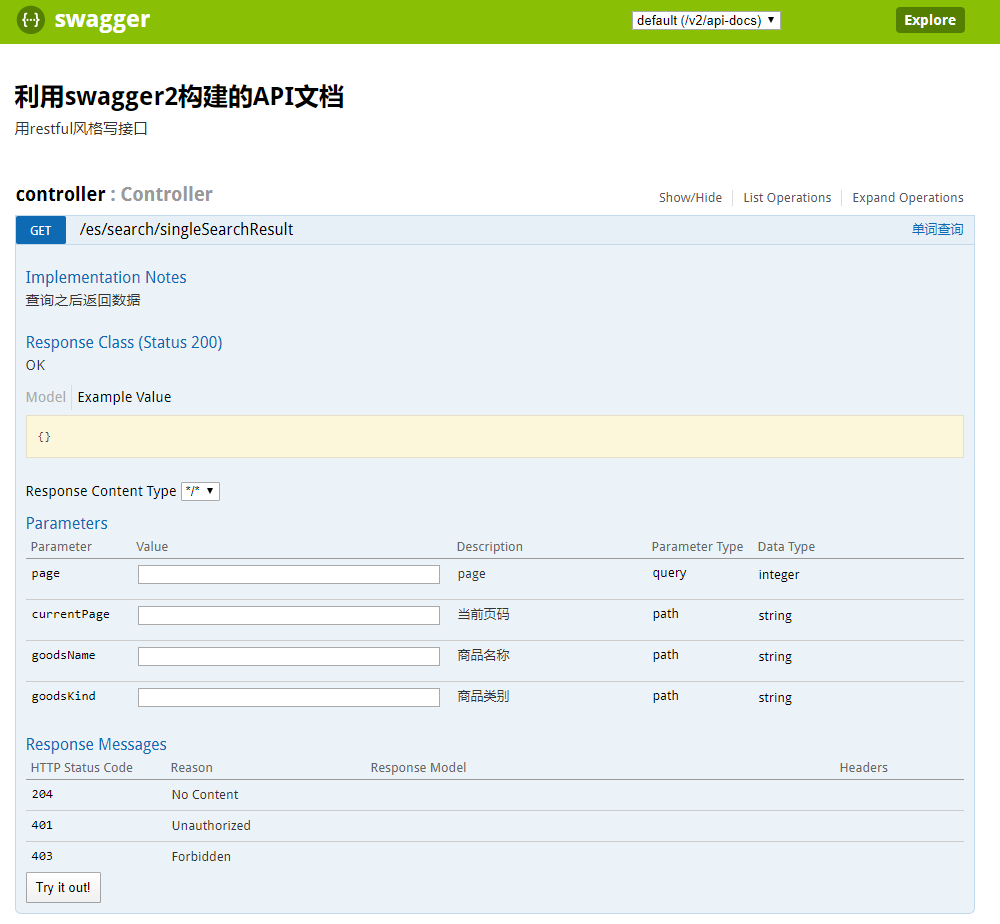1000x924 pixels.
Task: Click the GET method badge
Action: [x=41, y=230]
